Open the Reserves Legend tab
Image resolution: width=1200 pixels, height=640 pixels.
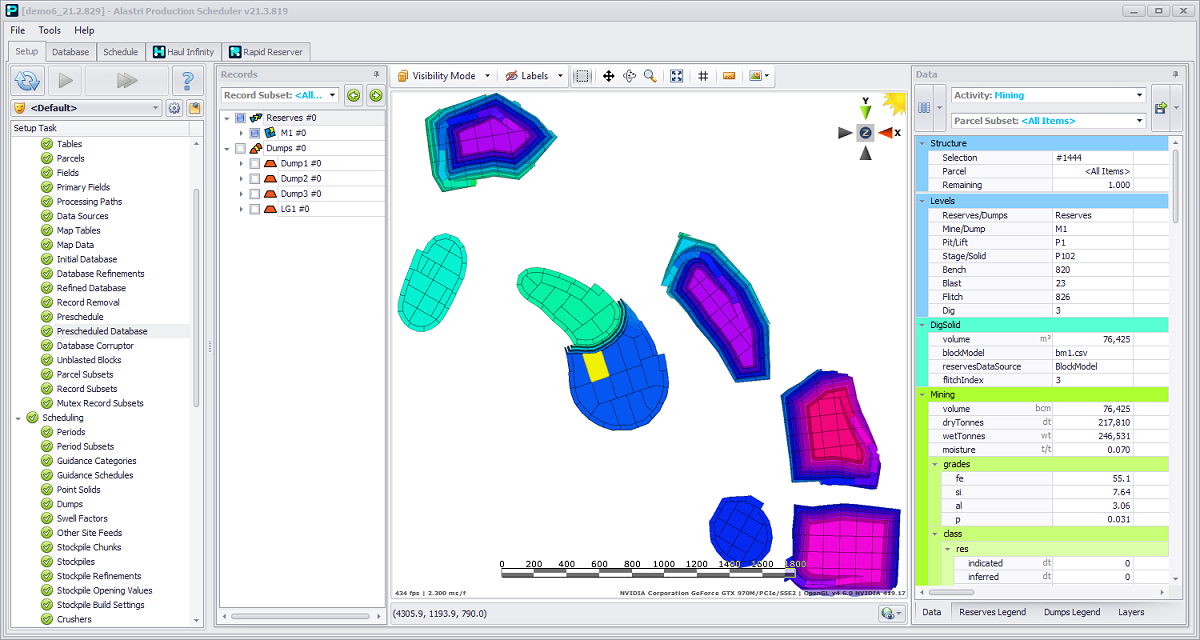[992, 612]
